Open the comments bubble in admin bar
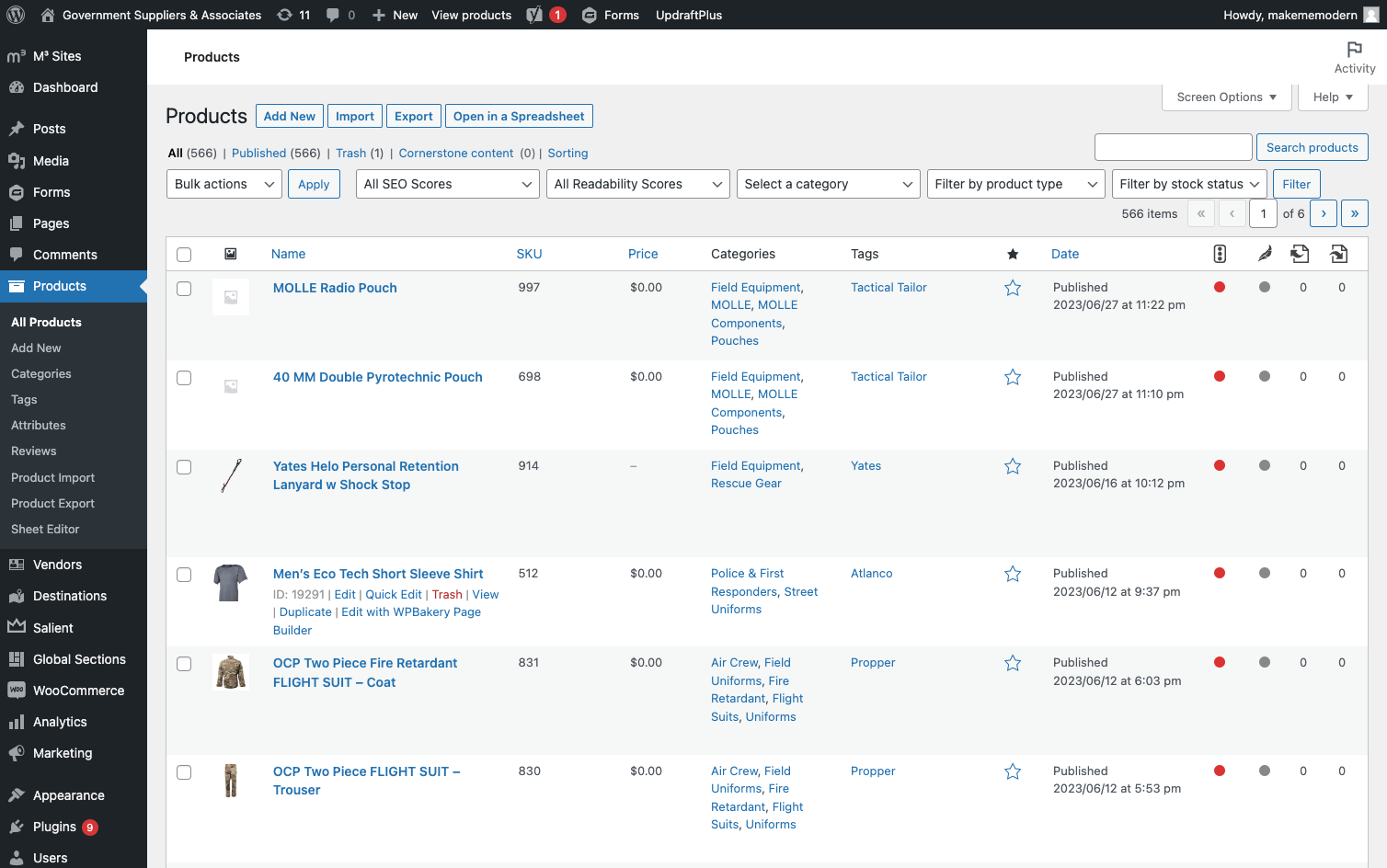The width and height of the screenshot is (1387, 868). tap(340, 15)
